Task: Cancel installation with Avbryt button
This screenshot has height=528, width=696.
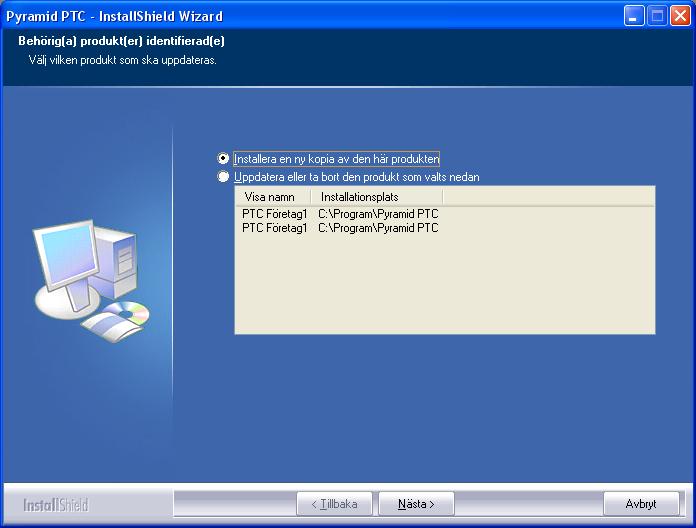Action: [641, 504]
